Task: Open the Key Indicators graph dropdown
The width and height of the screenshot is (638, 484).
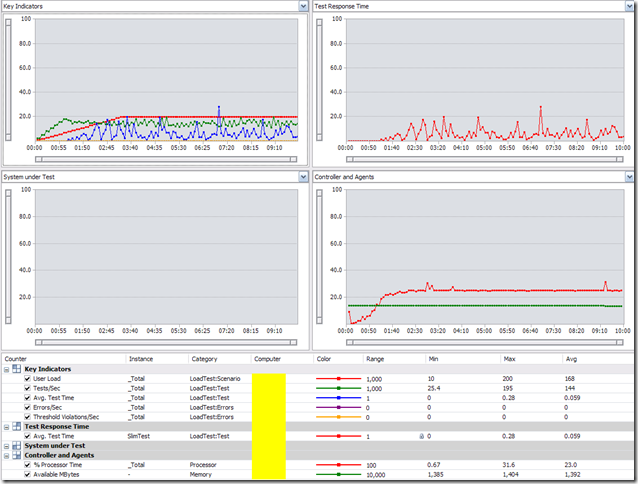Action: point(303,6)
